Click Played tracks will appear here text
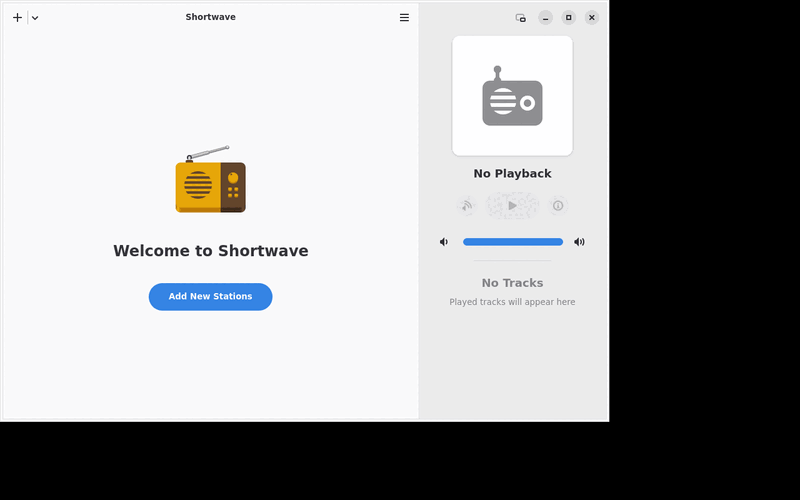Screen dimensions: 800x500 (x=512, y=302)
